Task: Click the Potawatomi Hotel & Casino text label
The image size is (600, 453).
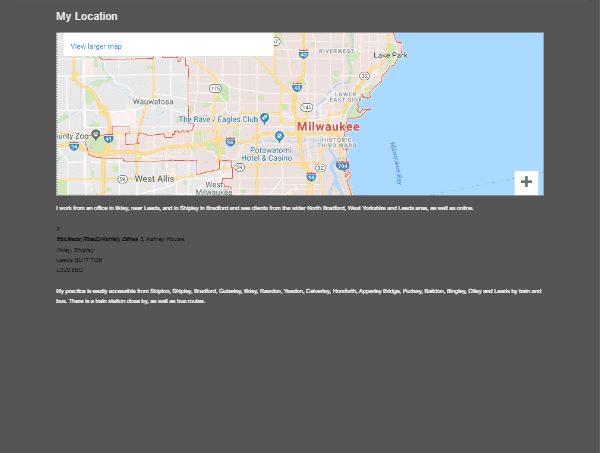Action: pos(267,154)
